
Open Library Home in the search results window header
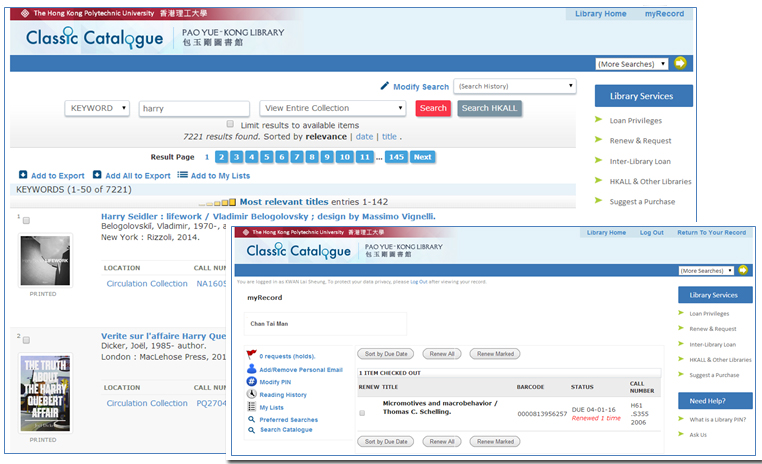pos(601,14)
